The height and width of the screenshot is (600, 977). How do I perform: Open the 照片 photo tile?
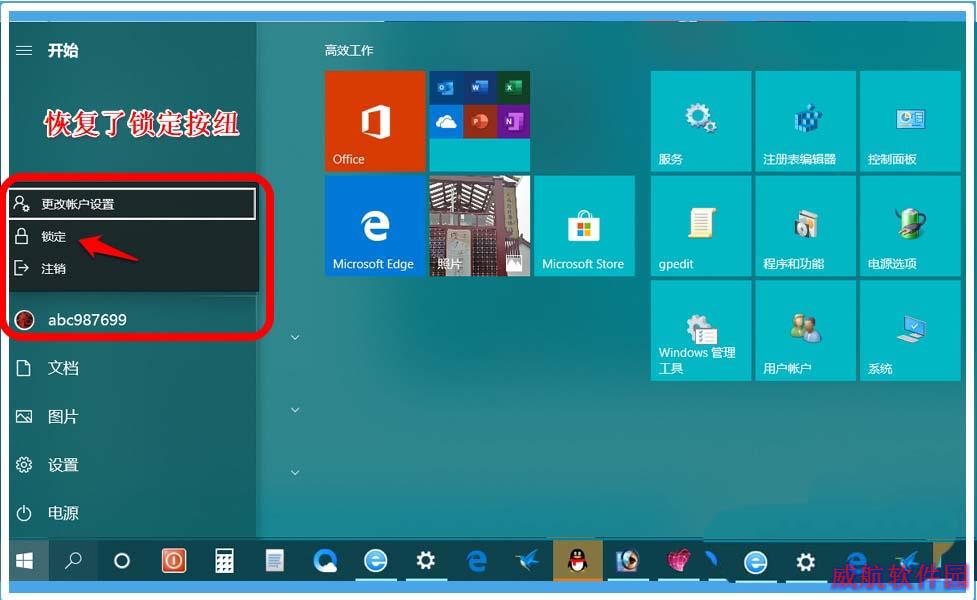click(x=480, y=226)
